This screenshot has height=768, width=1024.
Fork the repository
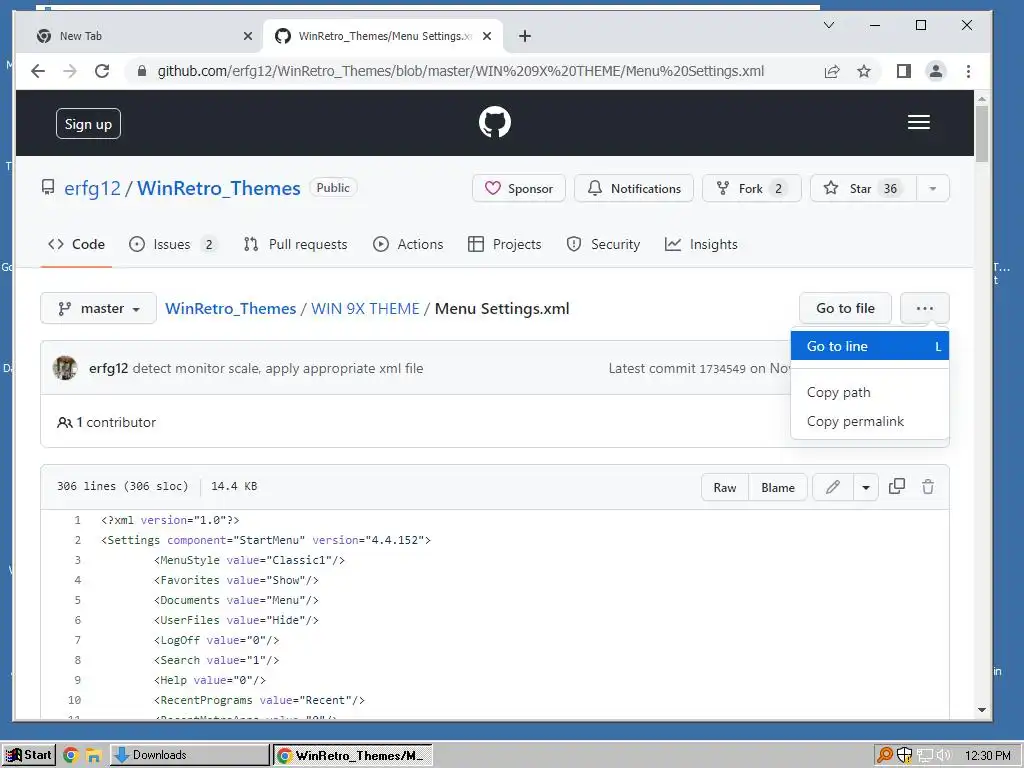752,189
